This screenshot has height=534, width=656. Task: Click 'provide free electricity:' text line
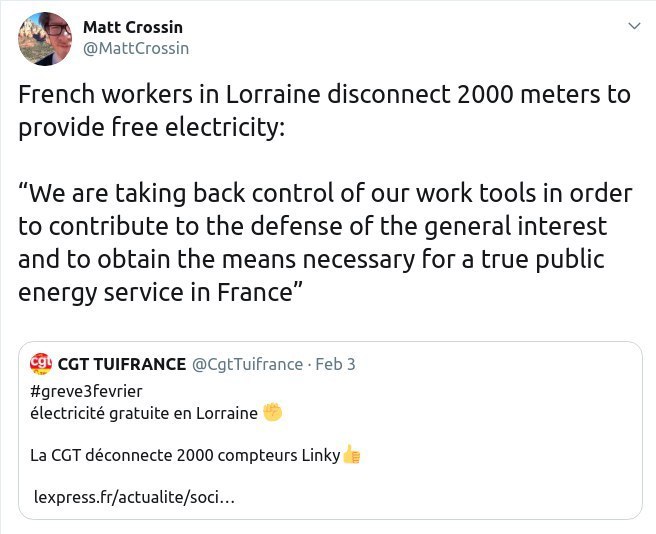pos(151,128)
